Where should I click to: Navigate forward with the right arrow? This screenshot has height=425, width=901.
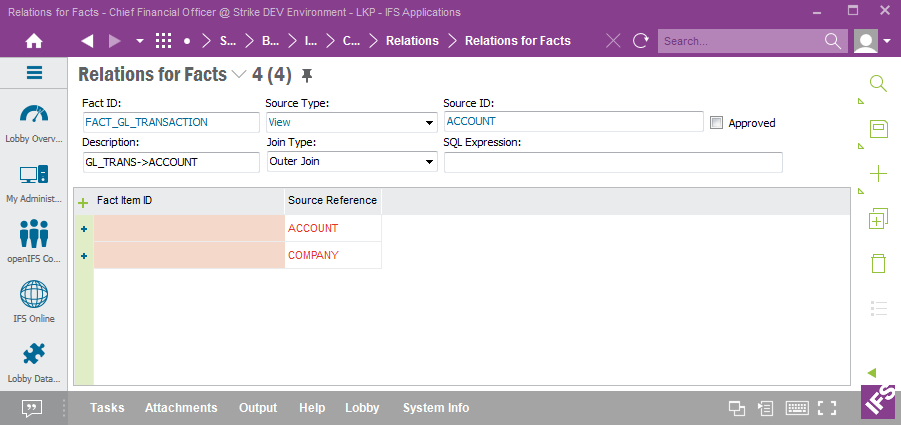(114, 41)
